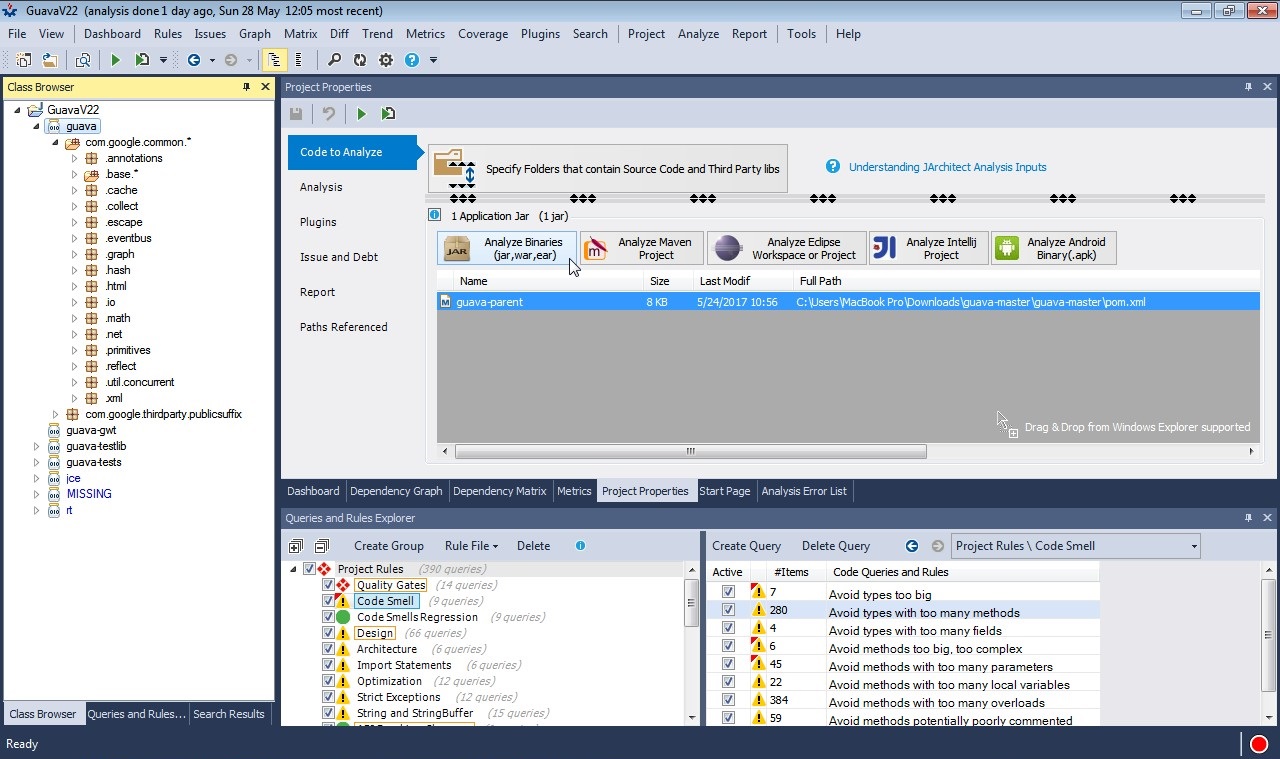Viewport: 1280px width, 759px height.
Task: Switch to the Dependency Graph tab
Action: pos(396,491)
